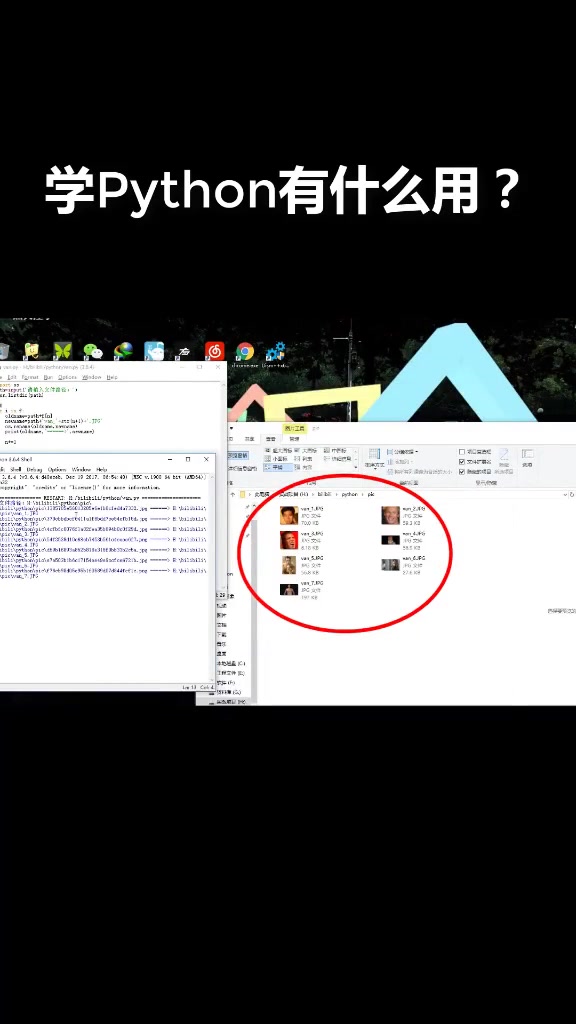Open the Run menu in IDLE editor
576x1024 pixels.
coord(48,377)
